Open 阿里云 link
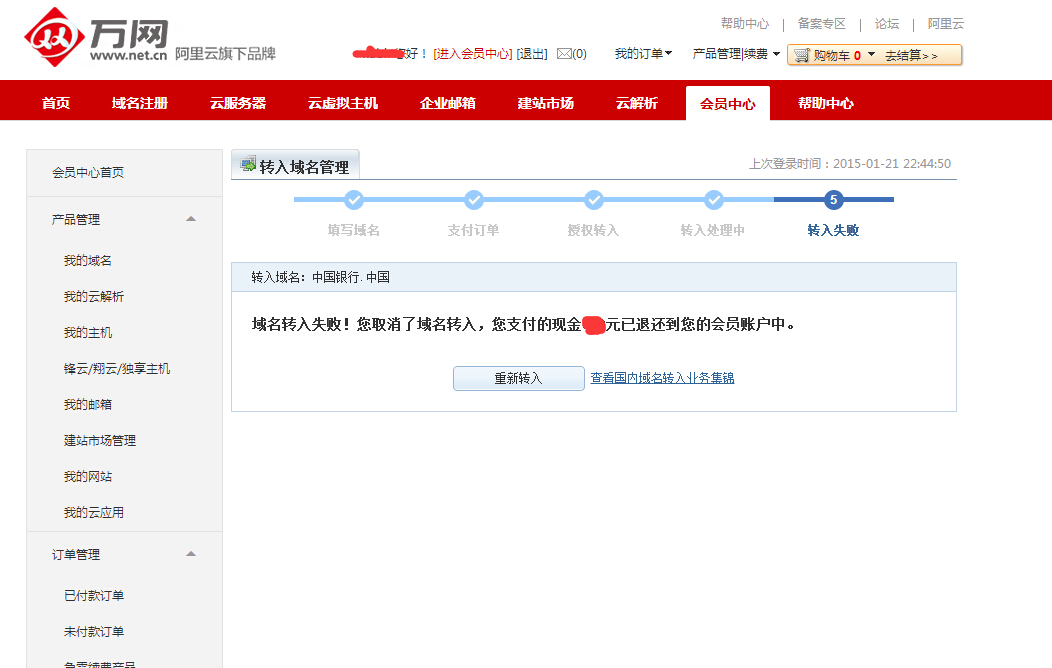The height and width of the screenshot is (668, 1052). [x=946, y=23]
